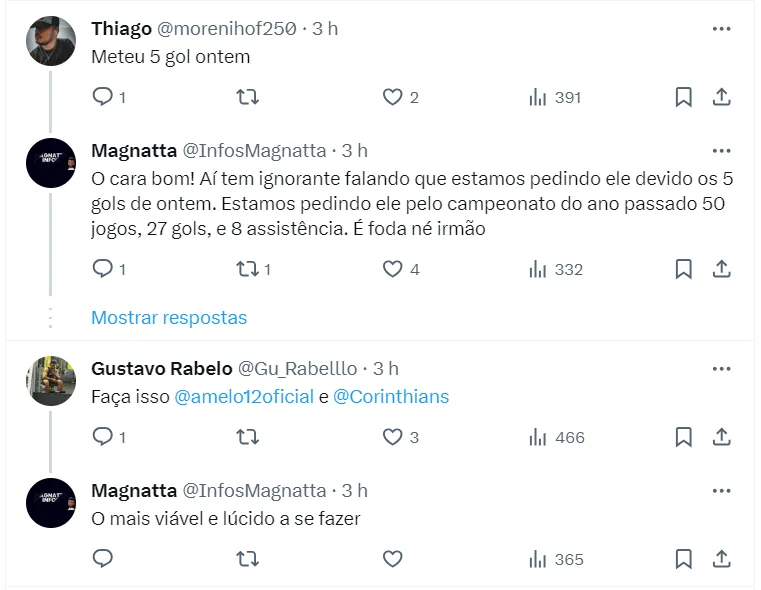Retweet Thiago's tweet about 5 goals
Image resolution: width=761 pixels, height=590 pixels.
247,97
